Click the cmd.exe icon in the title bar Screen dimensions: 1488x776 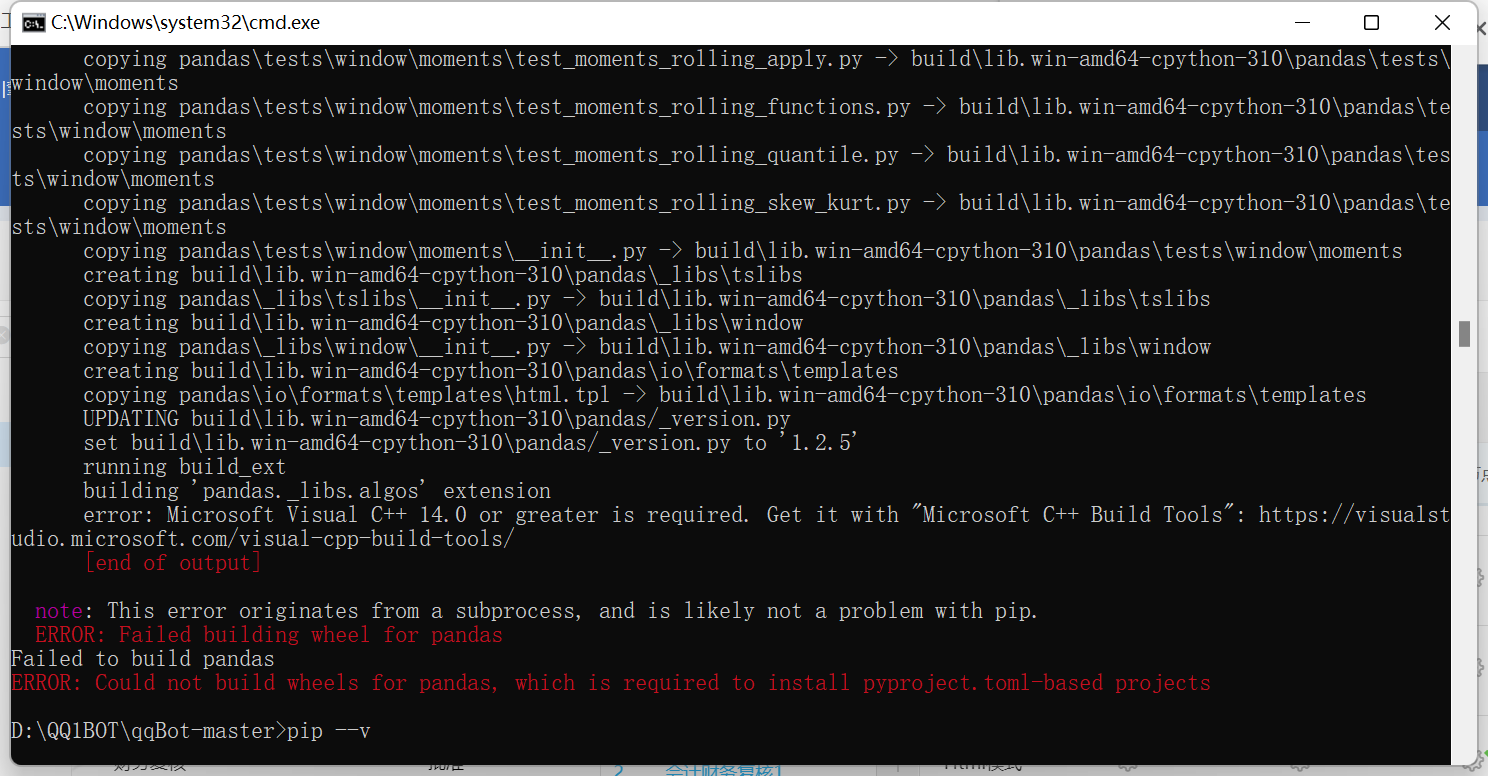(x=33, y=22)
